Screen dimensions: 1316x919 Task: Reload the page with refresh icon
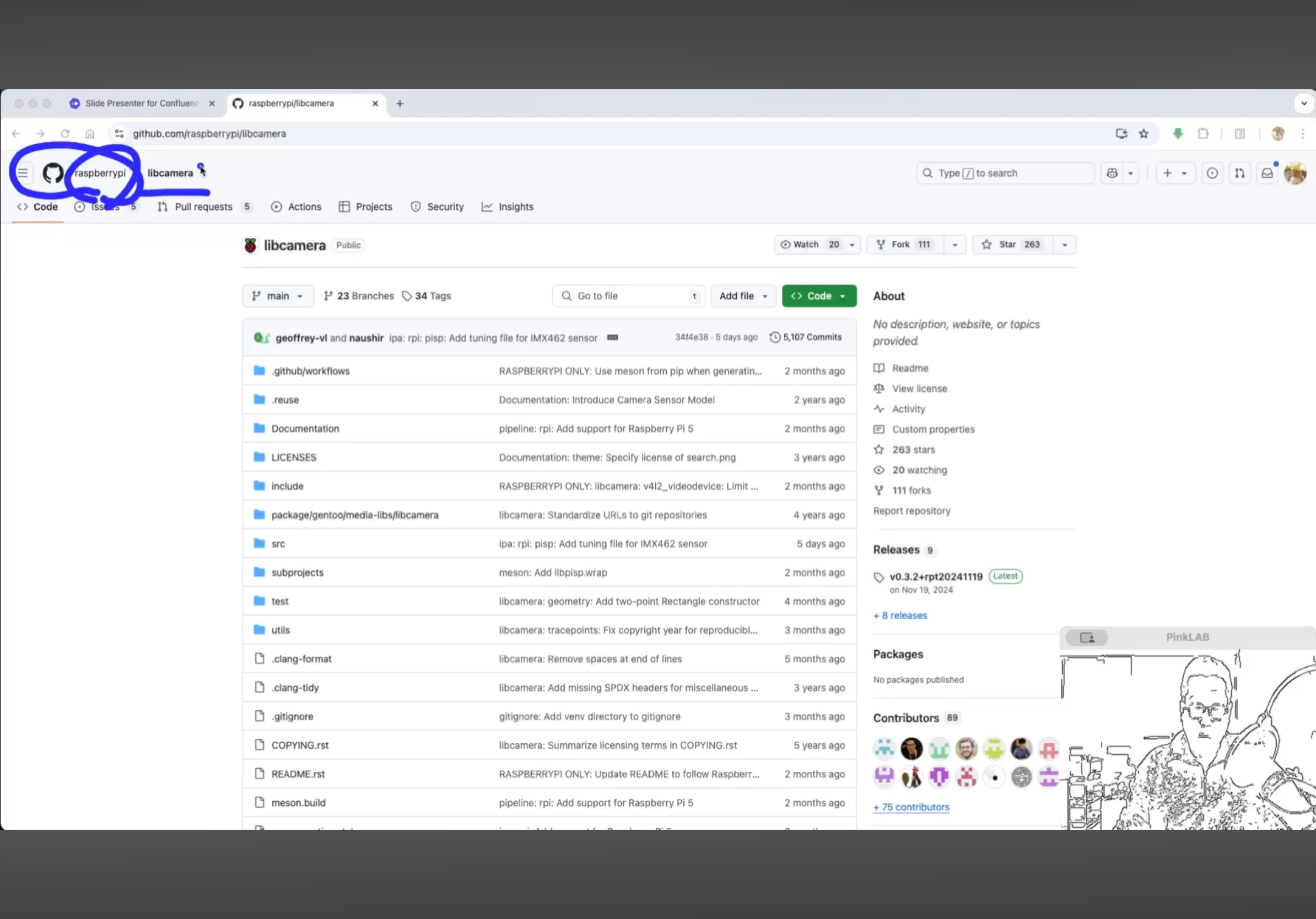click(65, 133)
